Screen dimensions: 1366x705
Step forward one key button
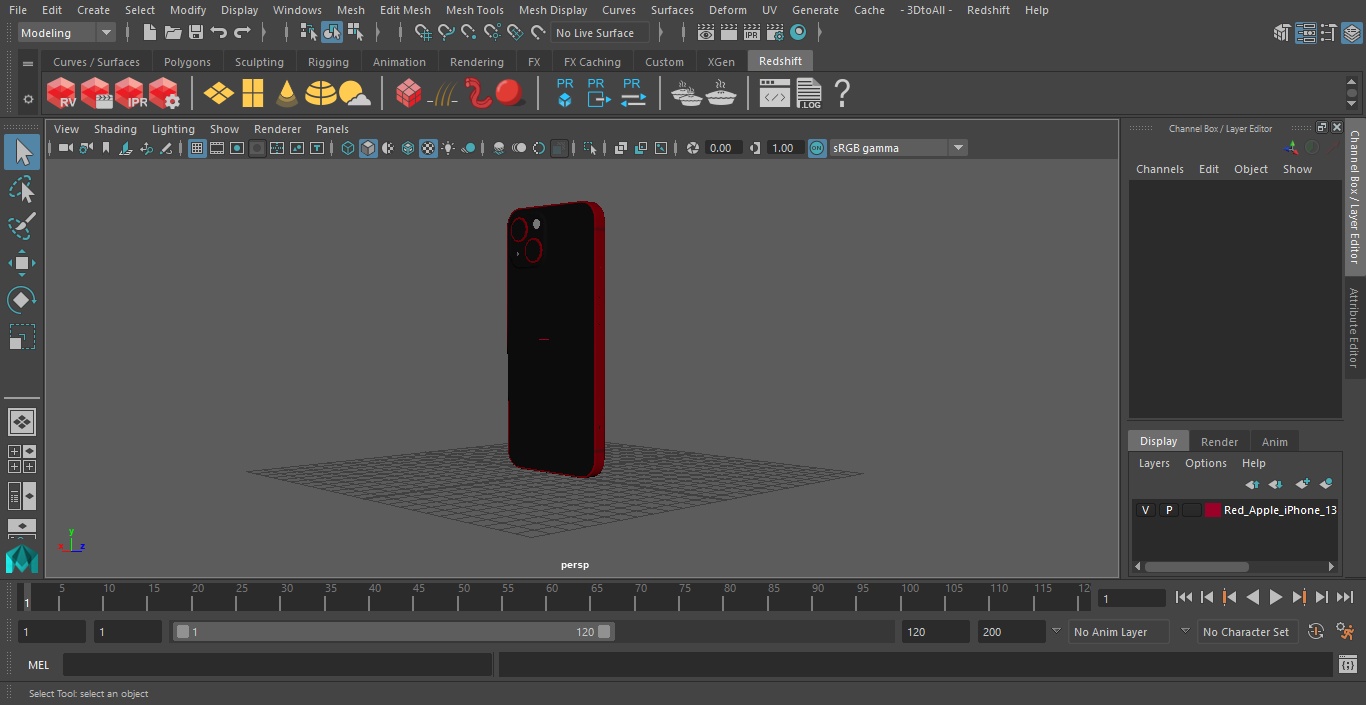click(x=1299, y=597)
